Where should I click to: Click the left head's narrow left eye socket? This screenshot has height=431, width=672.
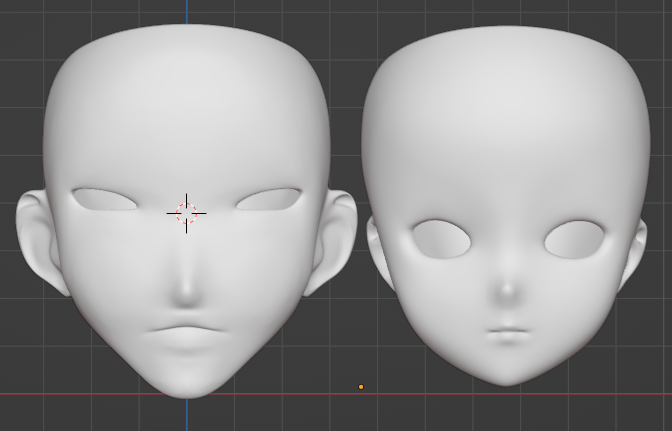[107, 200]
